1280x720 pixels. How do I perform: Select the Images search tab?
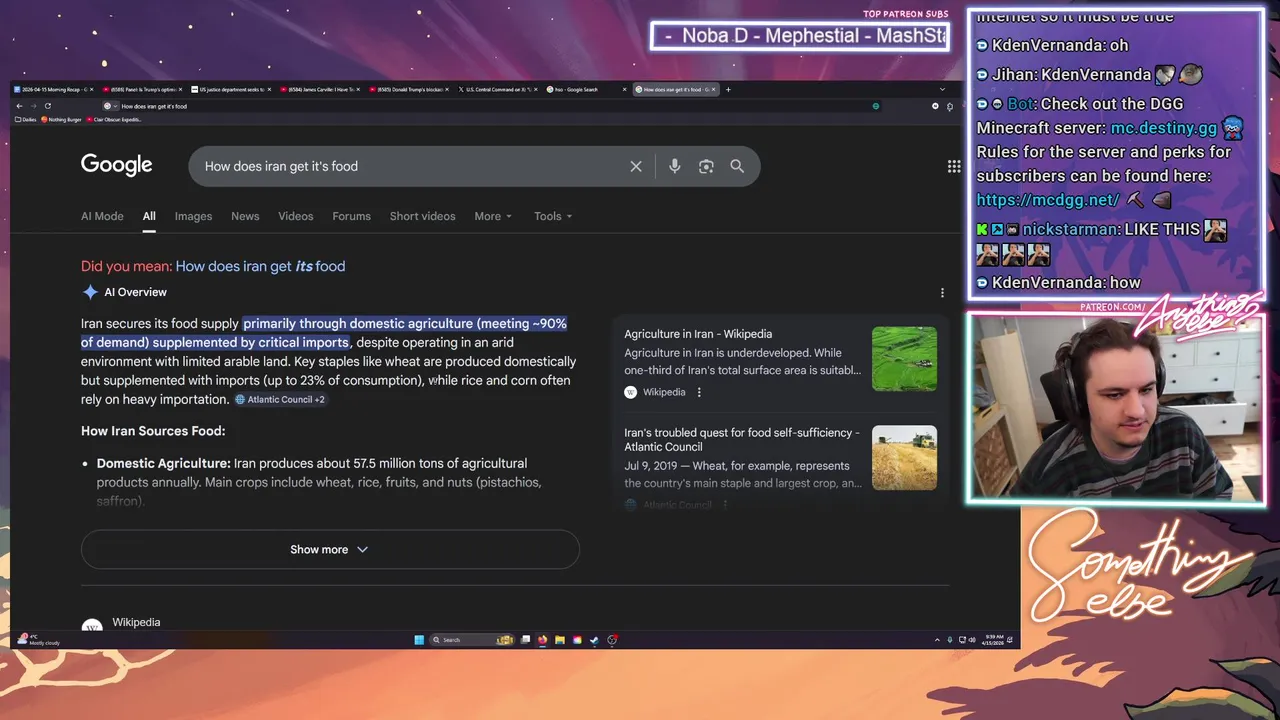click(193, 216)
